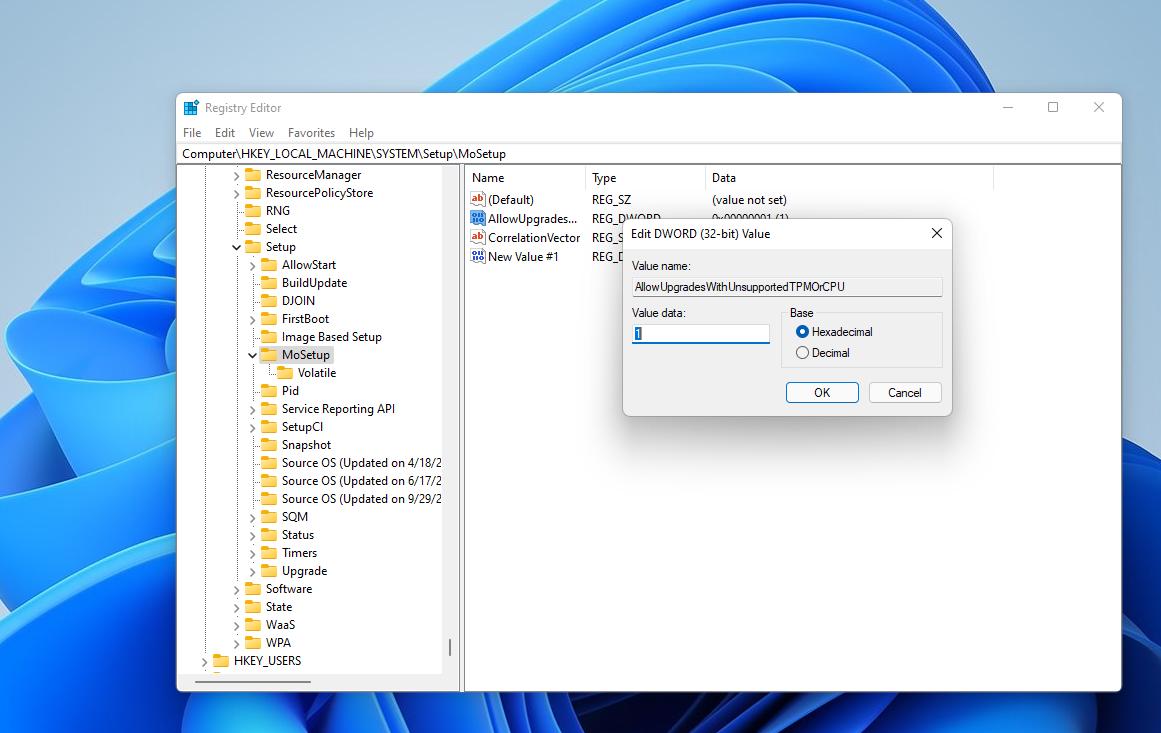Viewport: 1161px width, 733px height.
Task: Click the AllowStart folder icon
Action: point(269,265)
